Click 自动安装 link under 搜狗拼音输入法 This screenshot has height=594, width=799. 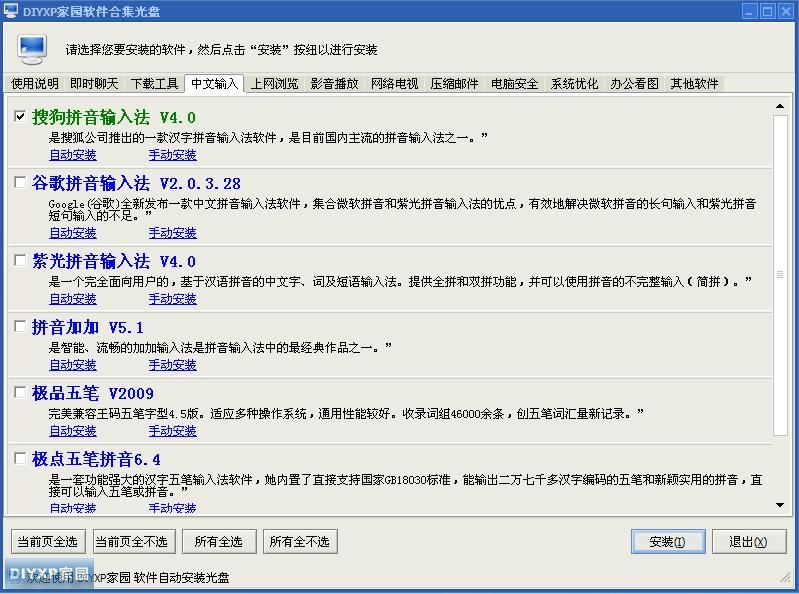73,155
